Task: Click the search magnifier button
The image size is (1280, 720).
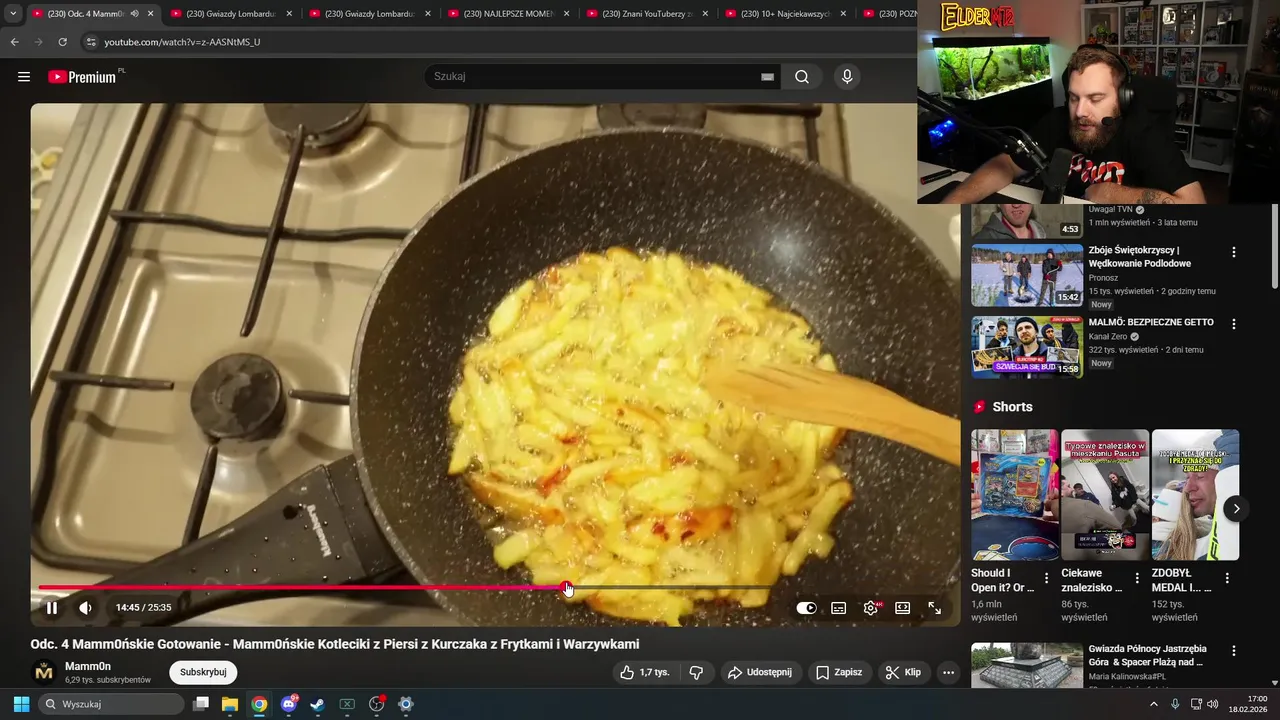Action: (802, 77)
